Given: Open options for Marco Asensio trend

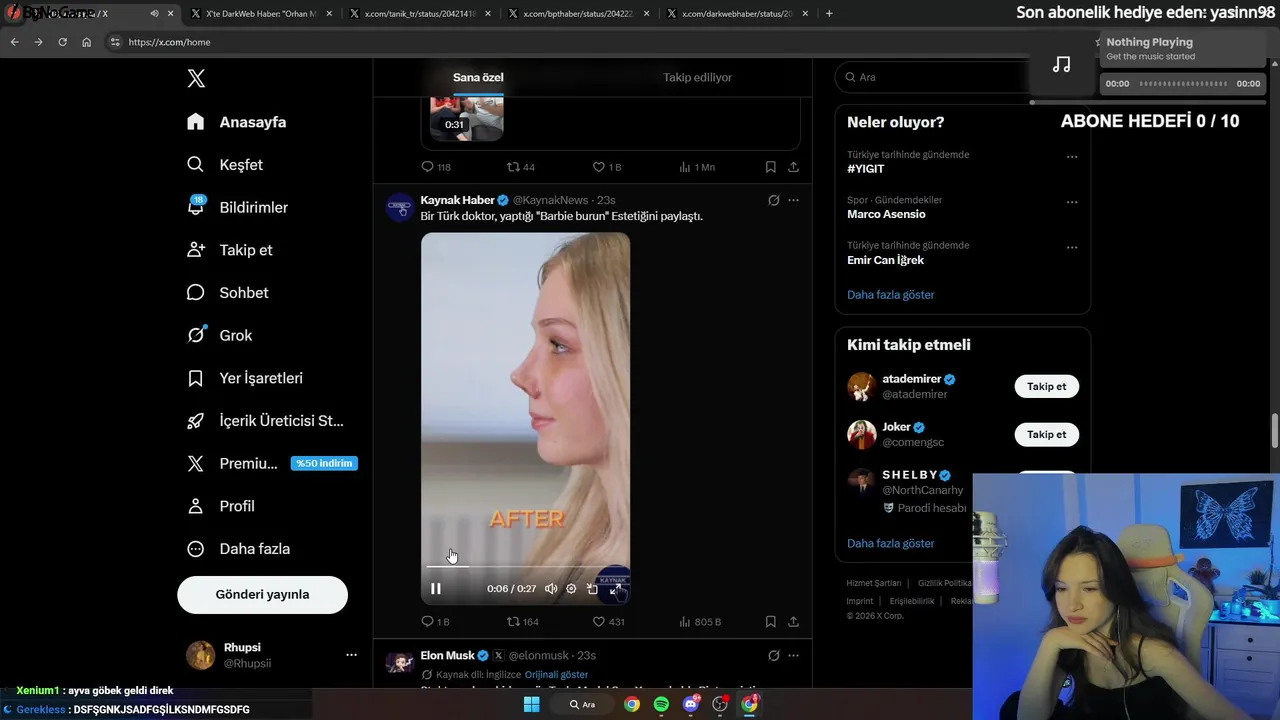Looking at the screenshot, I should click(1072, 202).
